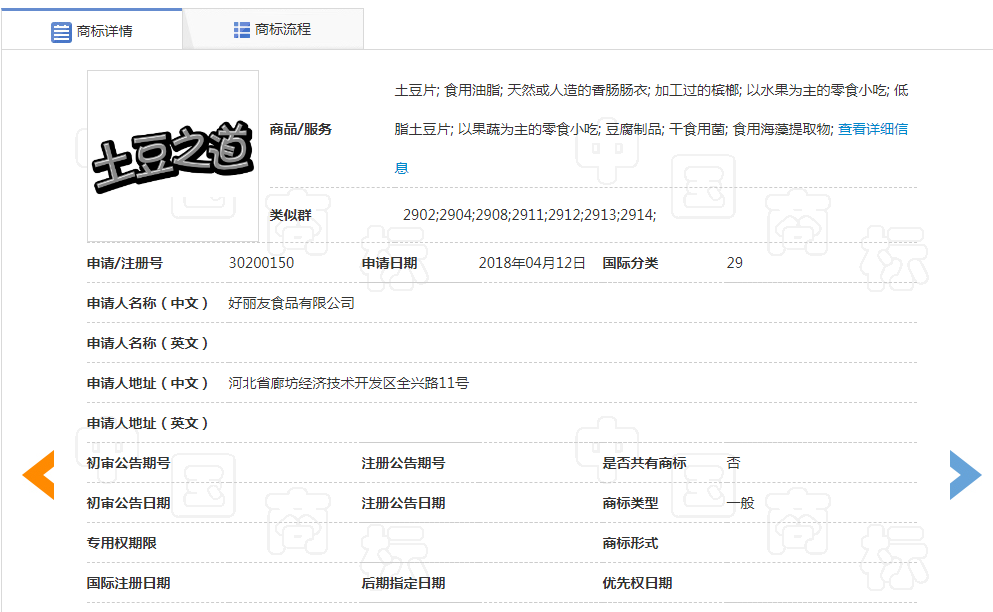Click the 土豆之道 trademark image
The image size is (993, 612).
coord(173,156)
